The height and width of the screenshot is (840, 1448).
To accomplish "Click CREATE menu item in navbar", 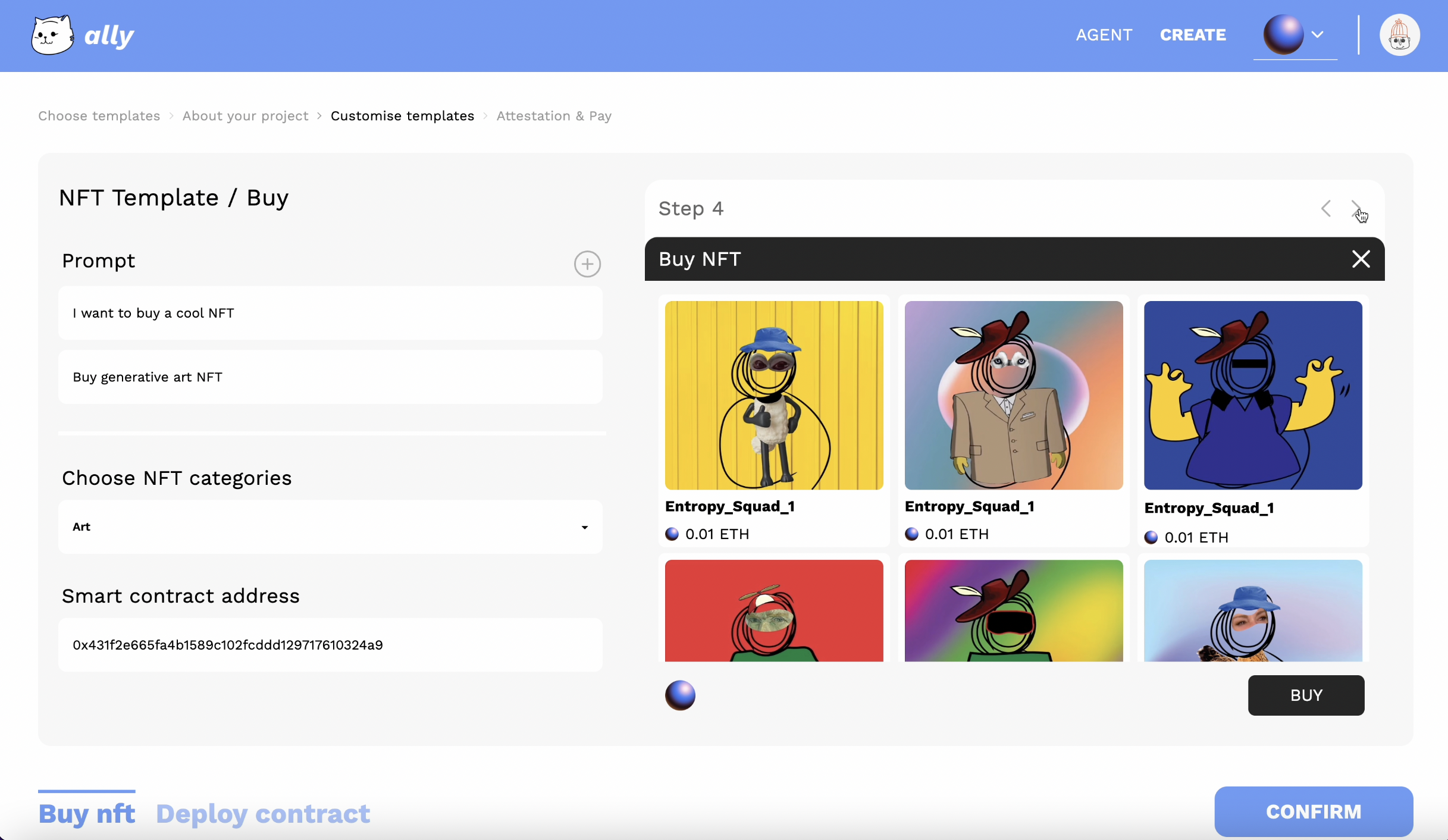I will (1192, 34).
